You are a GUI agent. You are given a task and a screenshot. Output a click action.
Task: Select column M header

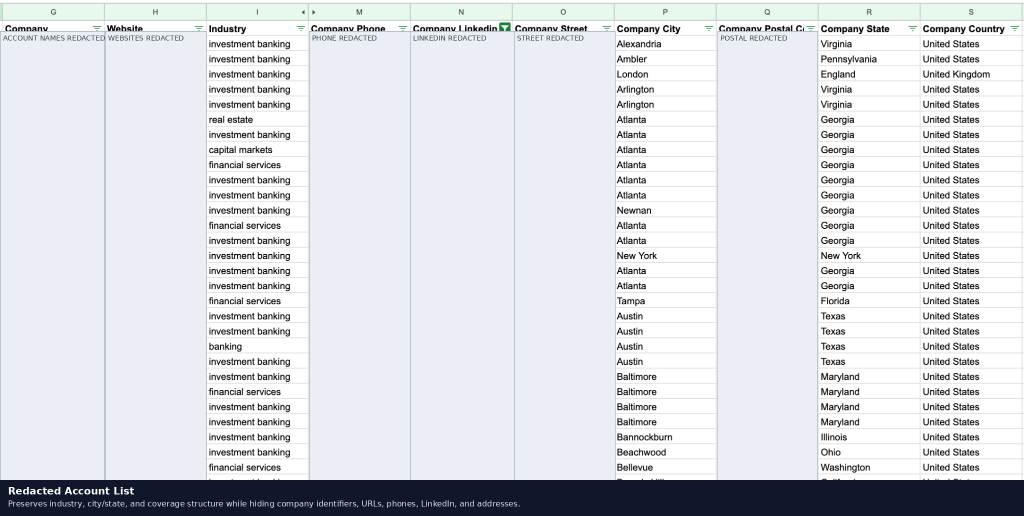tap(359, 12)
